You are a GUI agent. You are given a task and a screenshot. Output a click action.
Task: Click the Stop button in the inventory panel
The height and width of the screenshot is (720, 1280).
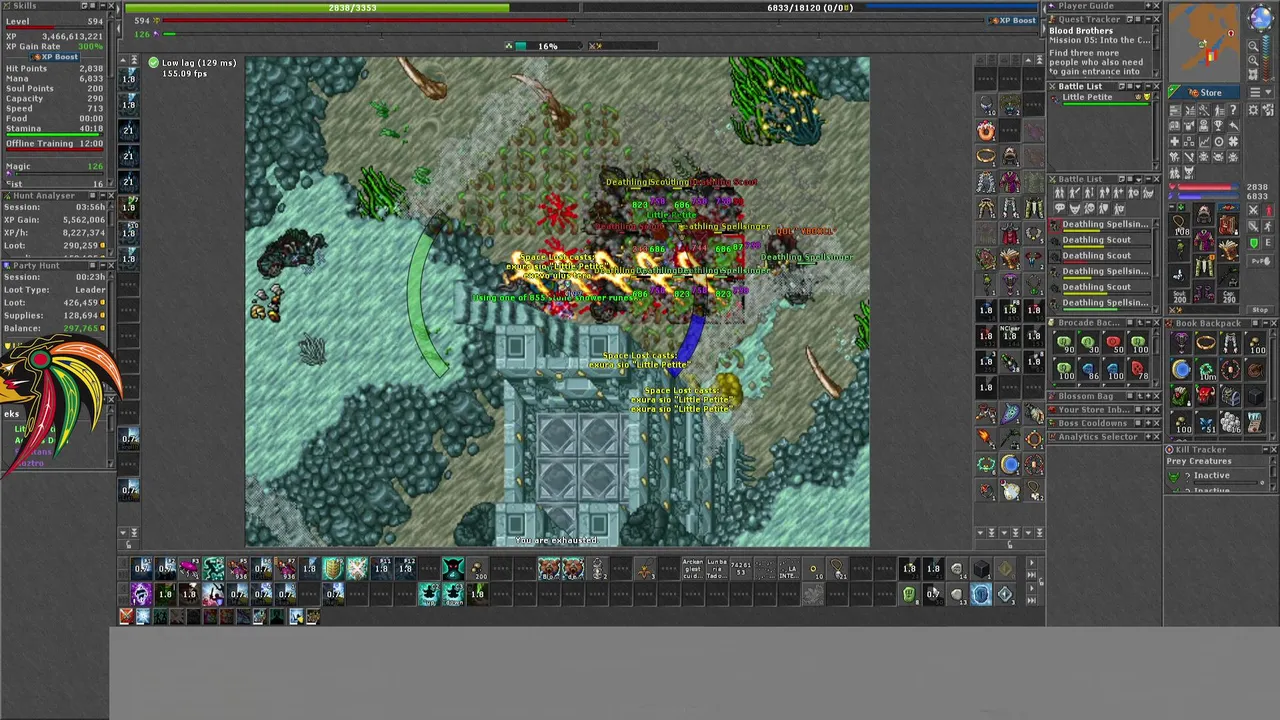pos(1259,310)
